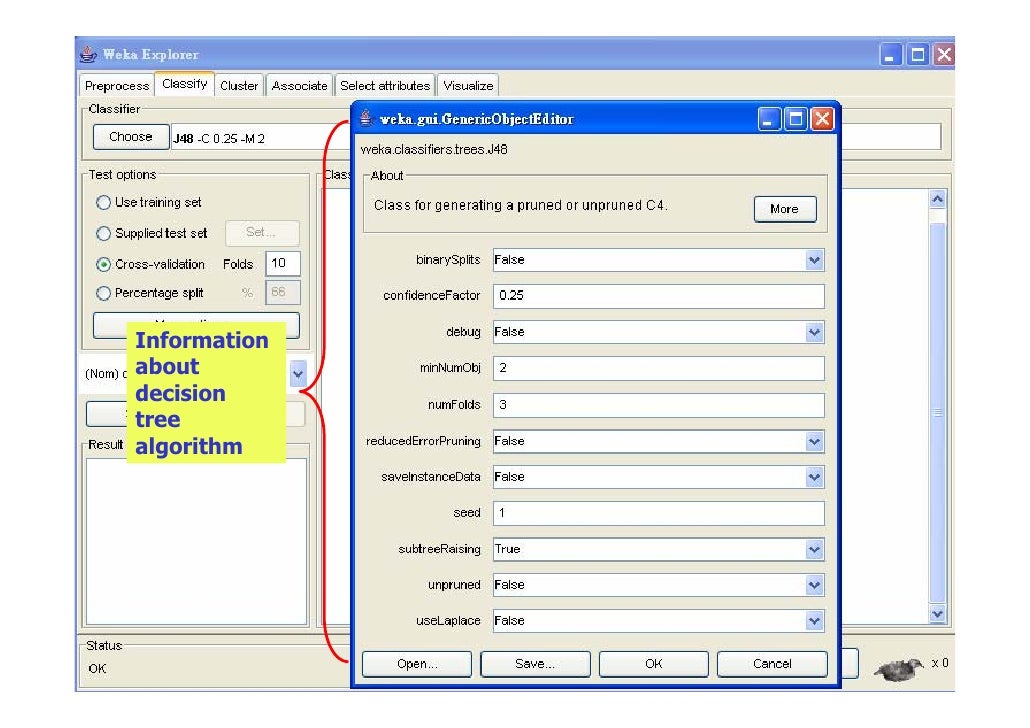Click the GenericObjectEditor Java title icon
Screen dimensions: 1030x728
point(367,118)
